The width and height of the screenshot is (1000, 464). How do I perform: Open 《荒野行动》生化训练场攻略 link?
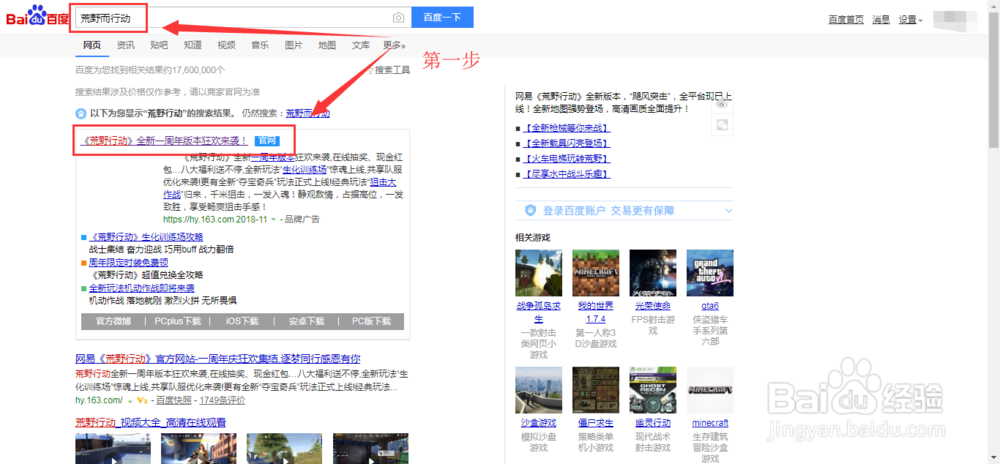146,237
